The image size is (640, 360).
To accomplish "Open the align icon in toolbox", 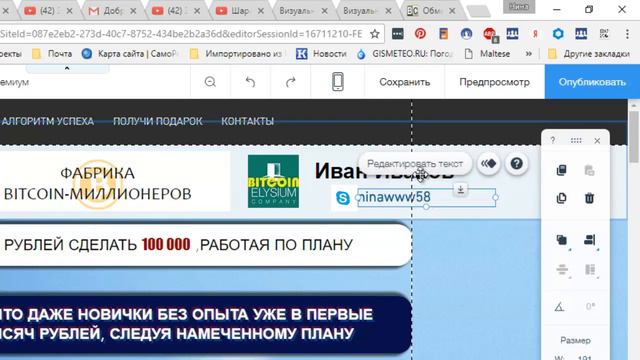I will 590,240.
